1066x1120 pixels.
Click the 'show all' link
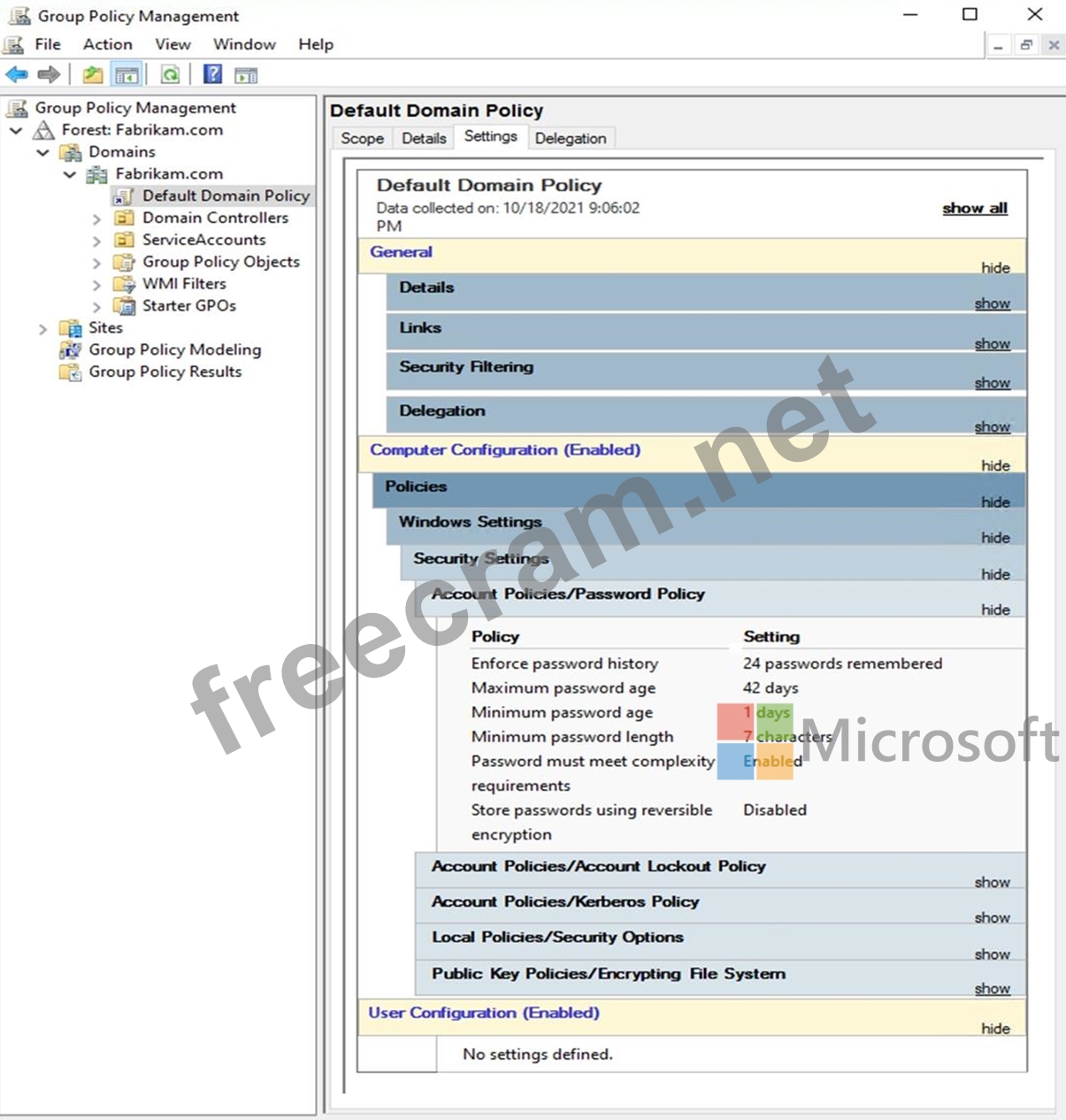click(x=975, y=208)
